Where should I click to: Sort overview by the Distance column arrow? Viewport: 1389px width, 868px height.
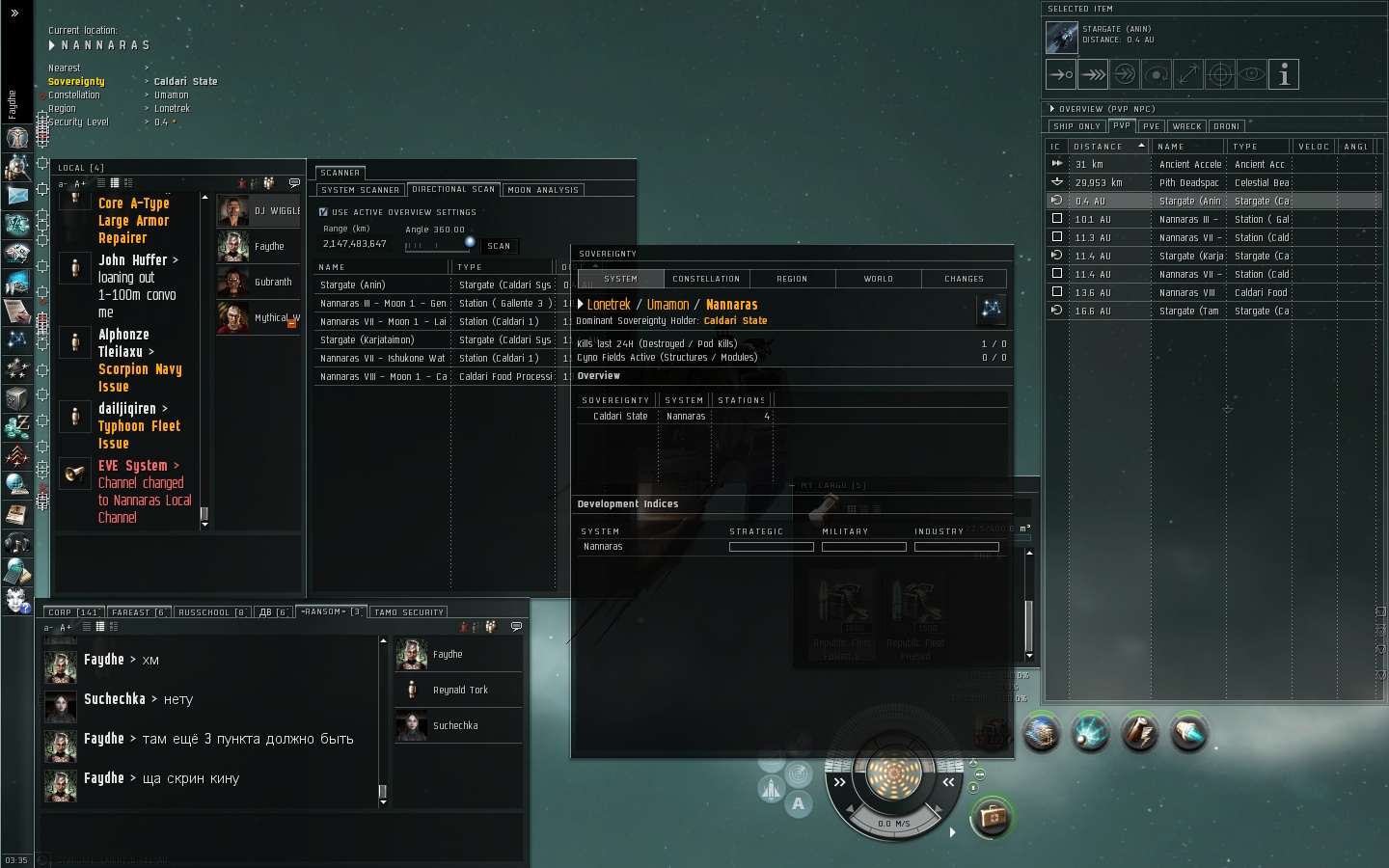coord(1141,146)
